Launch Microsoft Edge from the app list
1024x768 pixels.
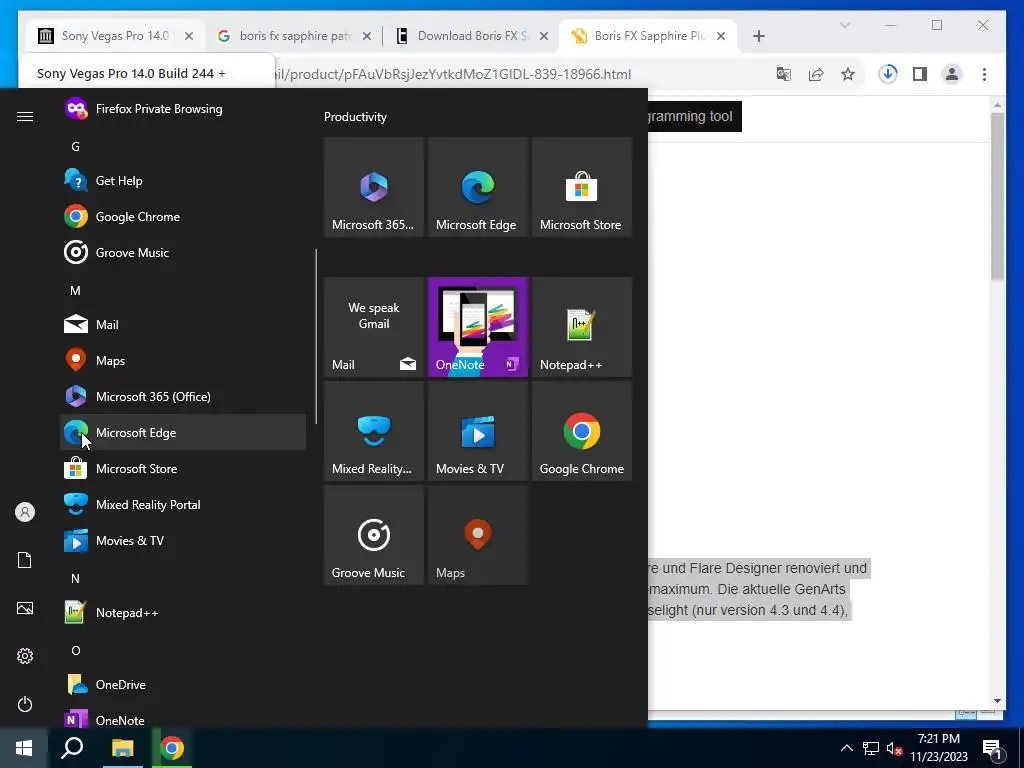pyautogui.click(x=183, y=432)
